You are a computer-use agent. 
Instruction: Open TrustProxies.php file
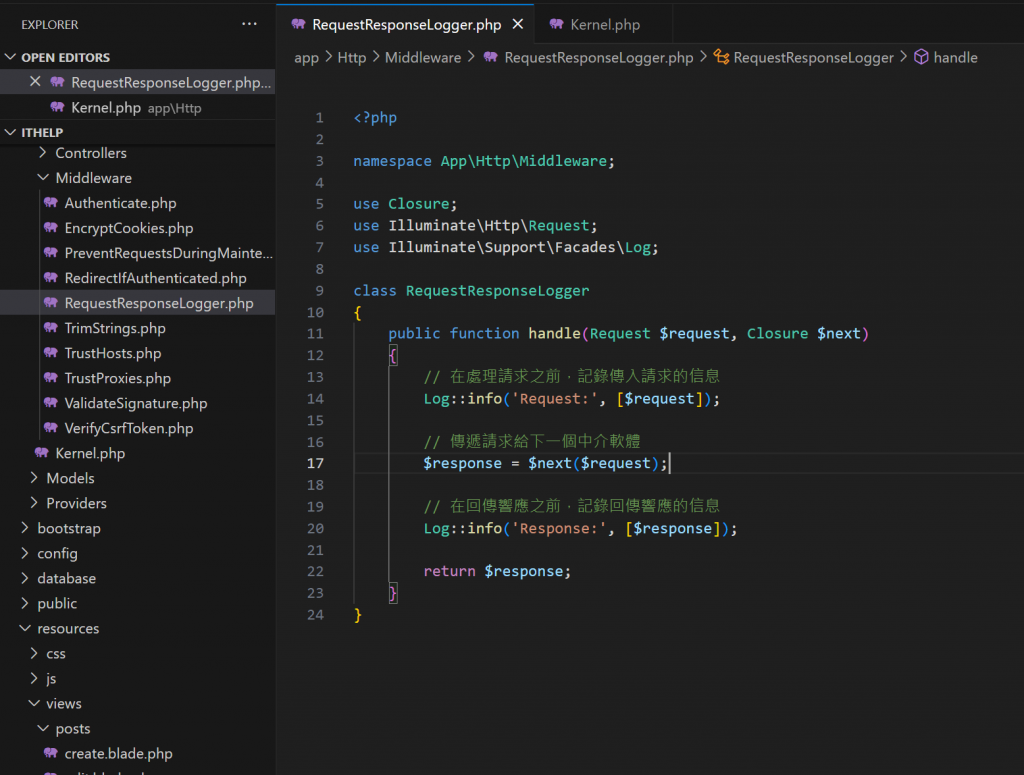coord(137,378)
